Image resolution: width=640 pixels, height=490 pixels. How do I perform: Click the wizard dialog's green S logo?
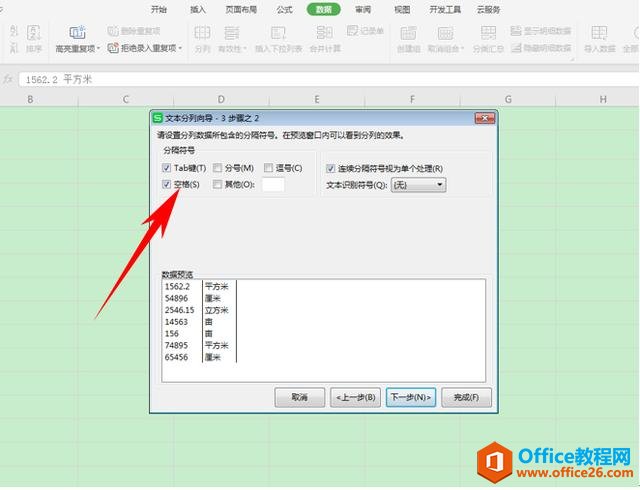pyautogui.click(x=157, y=118)
